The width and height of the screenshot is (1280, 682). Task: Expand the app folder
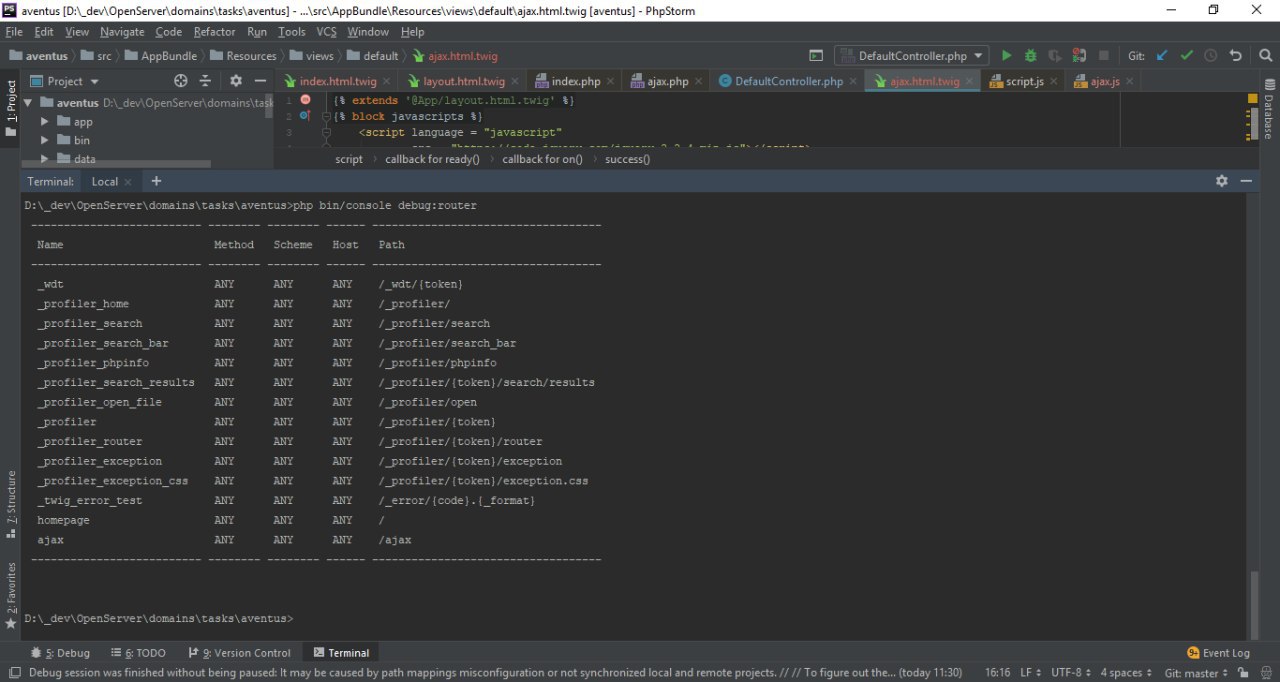[45, 121]
